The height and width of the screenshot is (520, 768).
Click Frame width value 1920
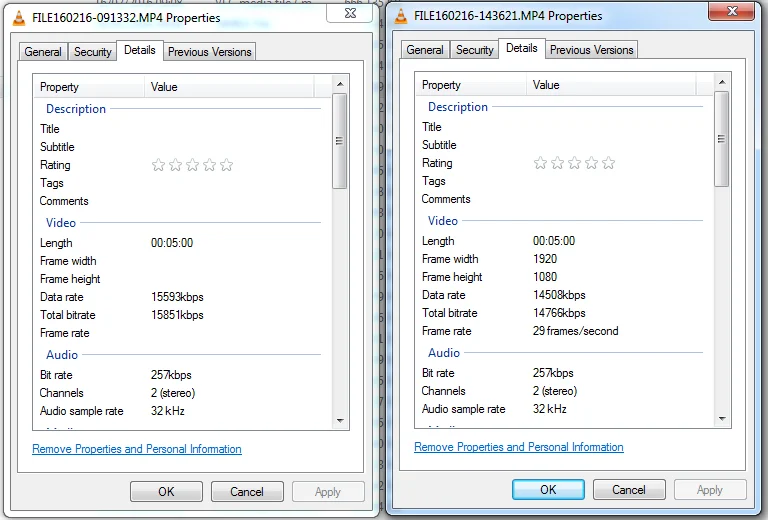point(545,259)
